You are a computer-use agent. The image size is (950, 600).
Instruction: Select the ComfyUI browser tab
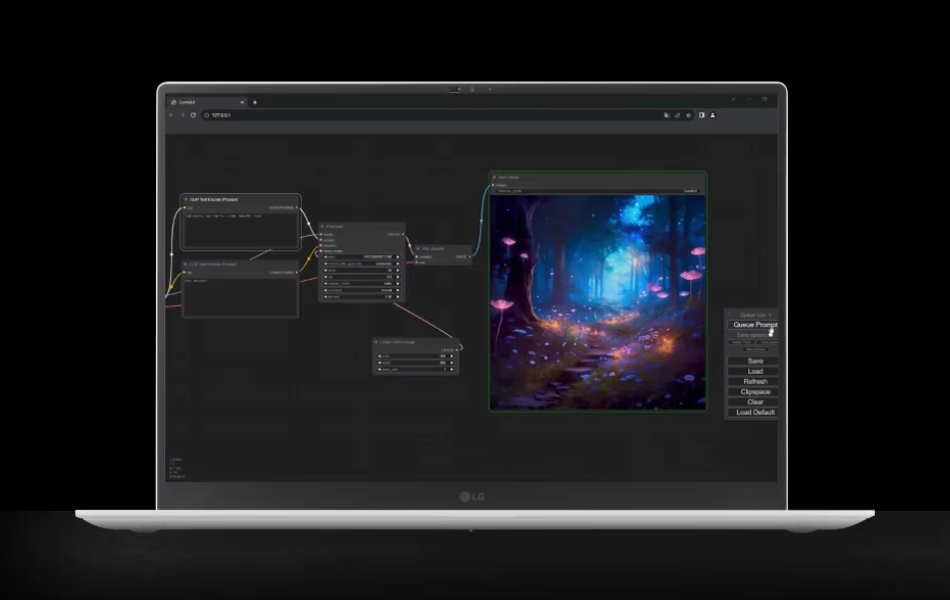click(x=207, y=102)
